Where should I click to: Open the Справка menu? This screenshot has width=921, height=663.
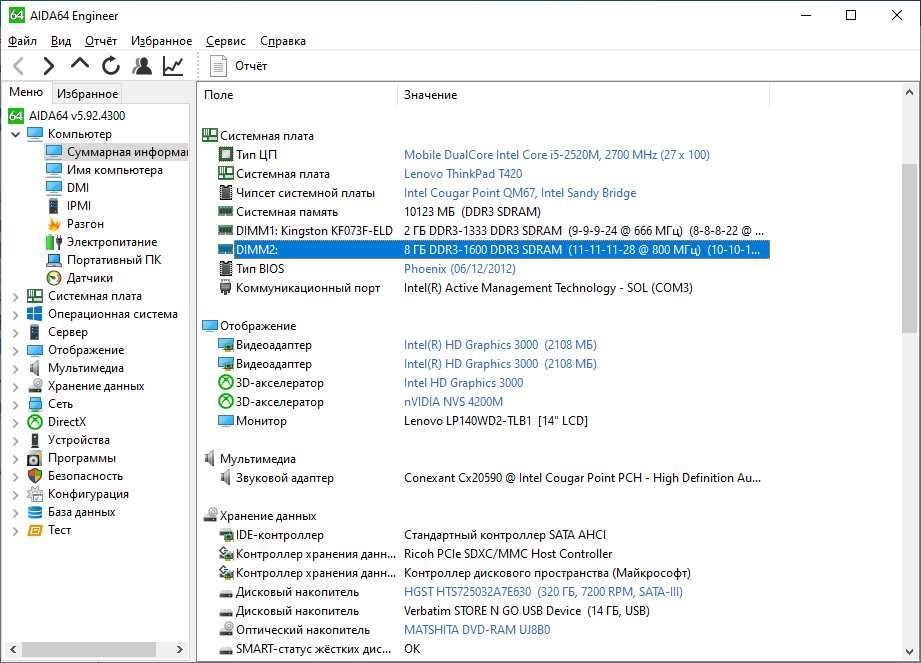(283, 41)
